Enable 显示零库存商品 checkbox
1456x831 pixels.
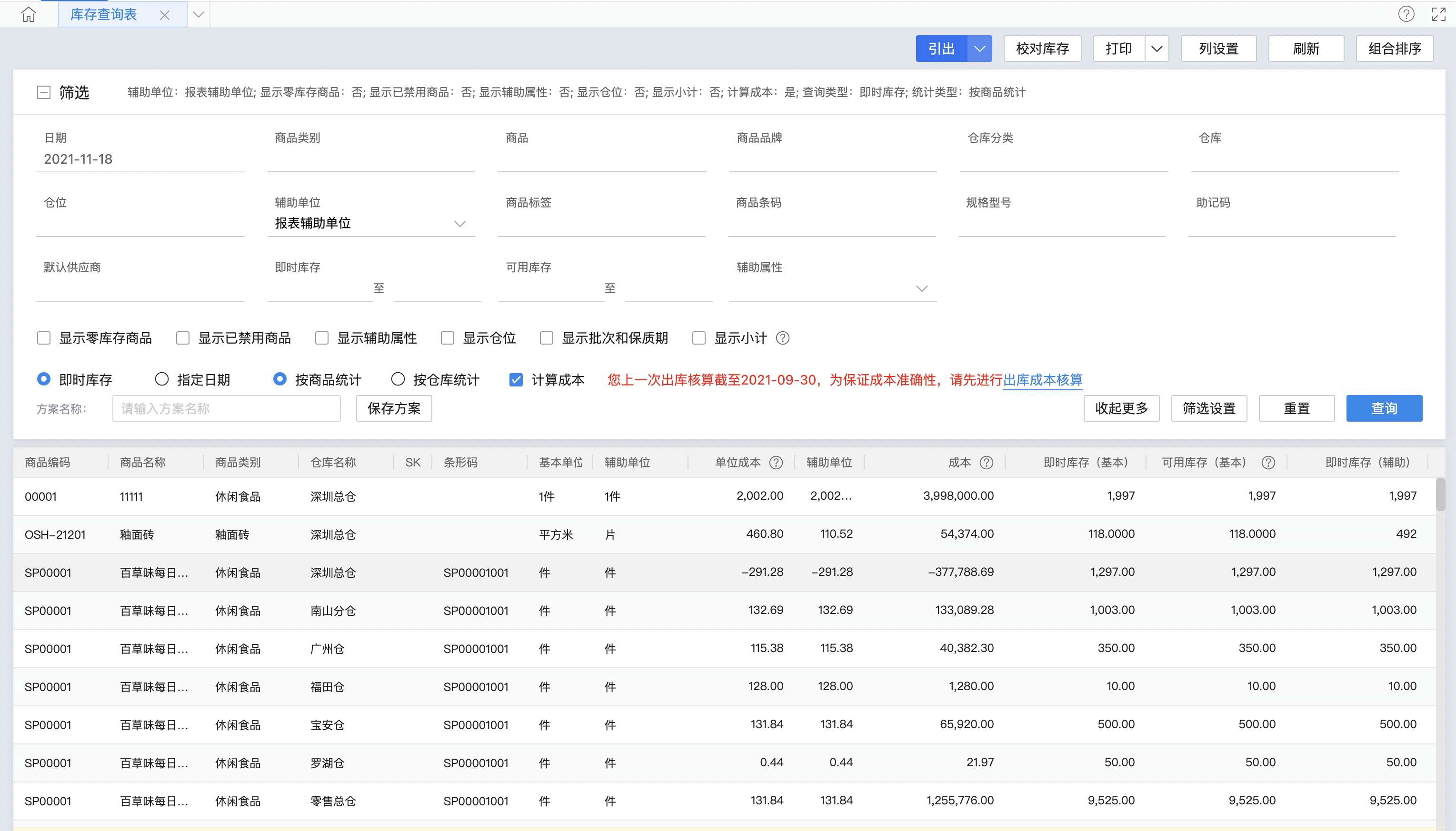pos(44,338)
